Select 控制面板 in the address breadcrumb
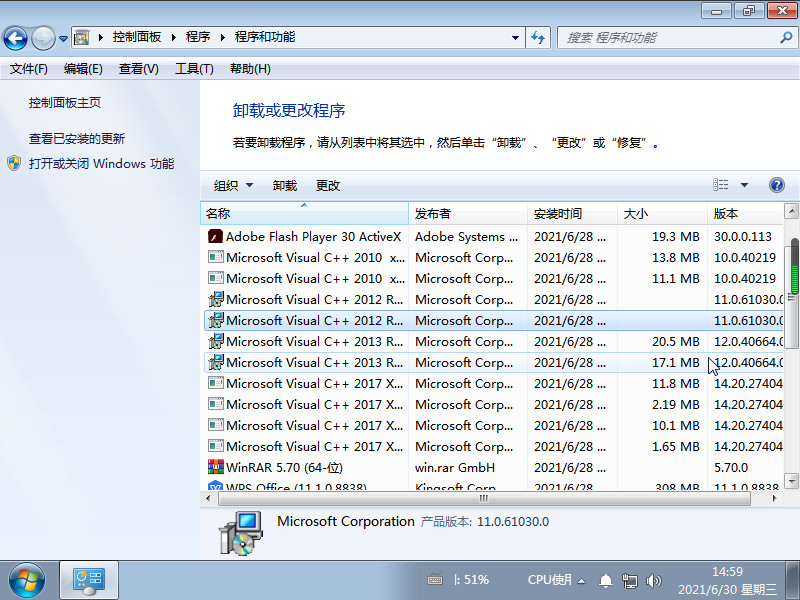This screenshot has width=800, height=600. (x=137, y=37)
